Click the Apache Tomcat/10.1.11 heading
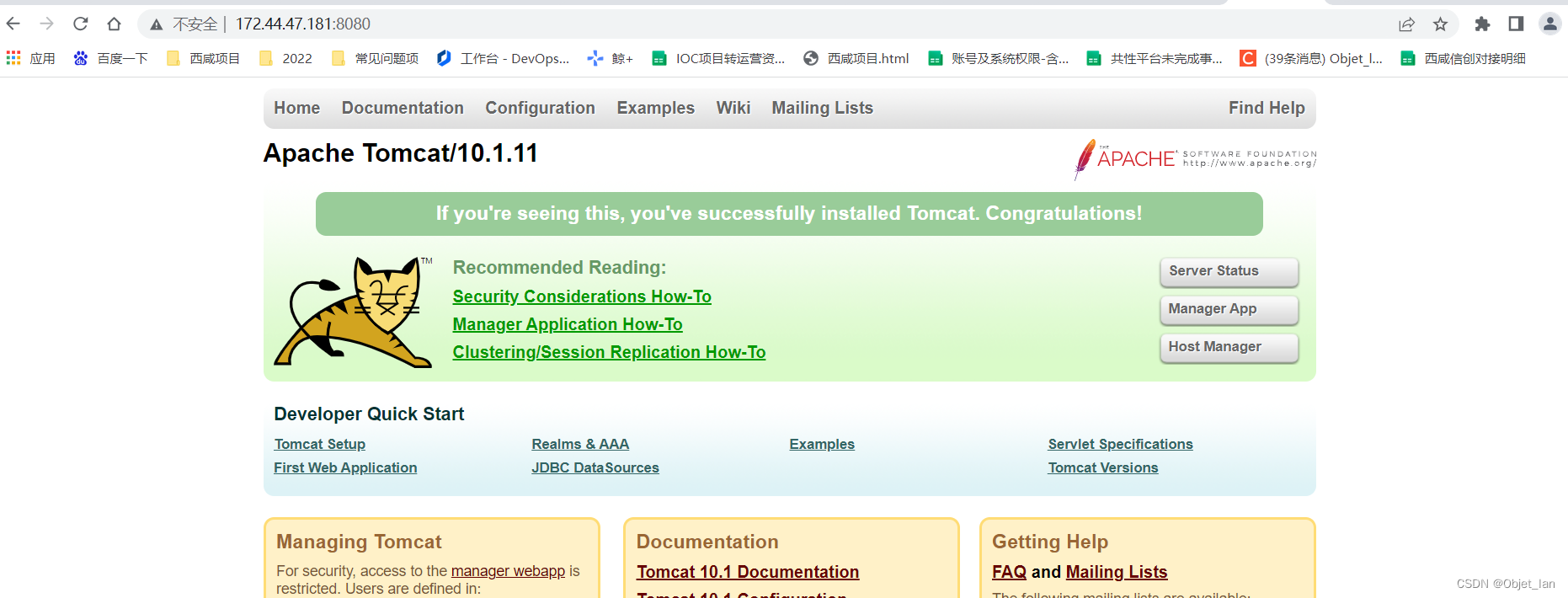Screen dimensions: 1568x598 point(401,153)
